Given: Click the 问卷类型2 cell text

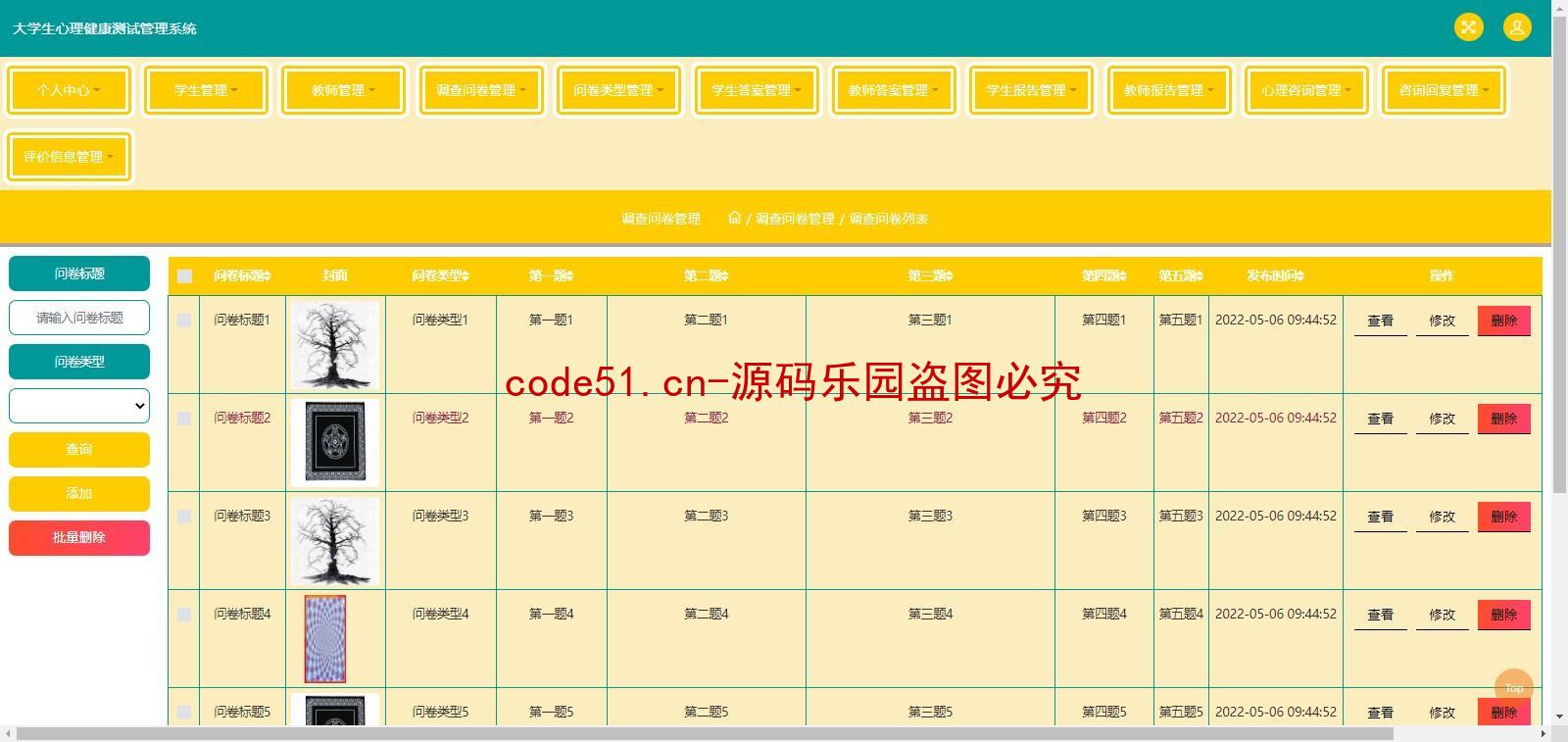Looking at the screenshot, I should point(440,418).
